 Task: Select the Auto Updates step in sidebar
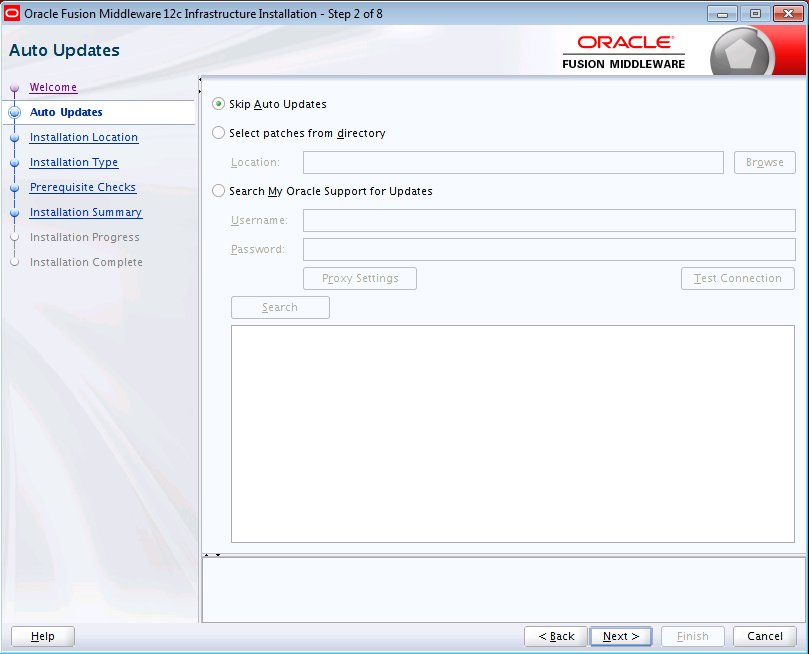pyautogui.click(x=66, y=112)
